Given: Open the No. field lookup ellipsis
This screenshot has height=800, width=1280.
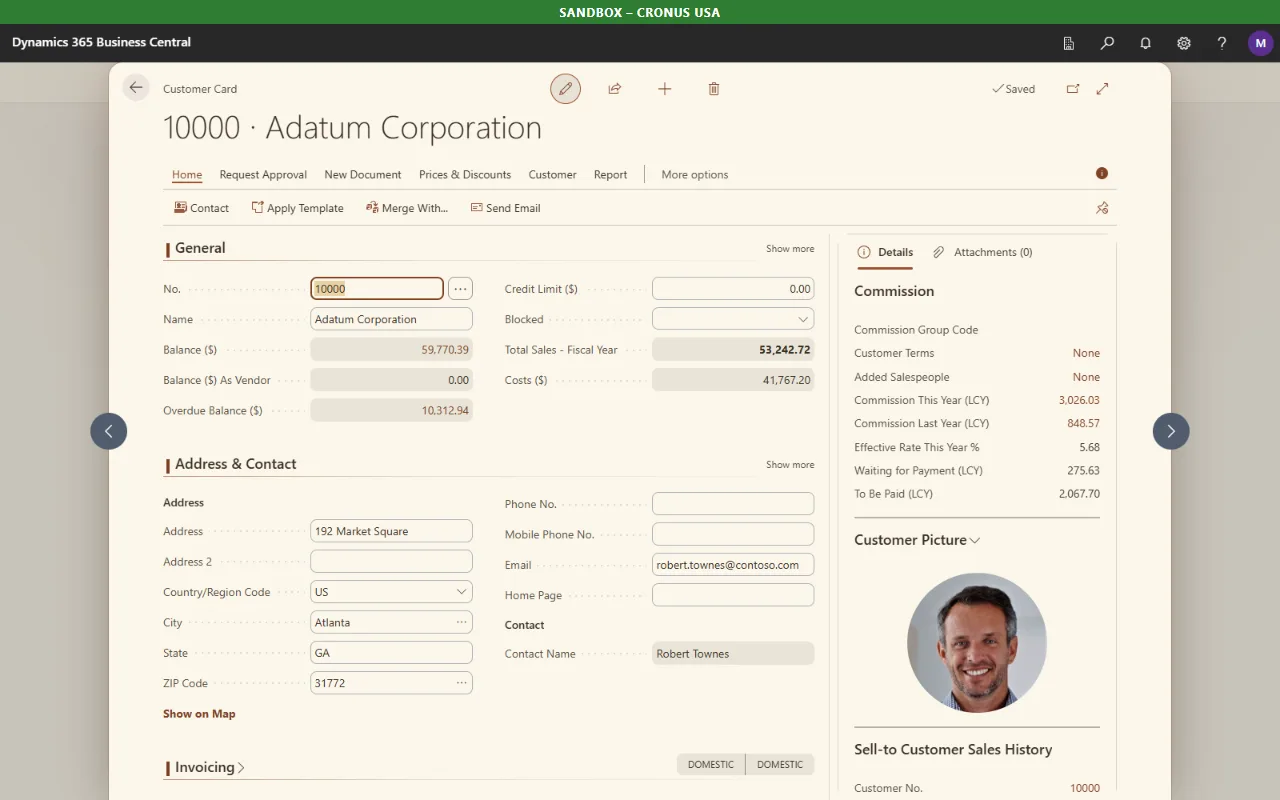Looking at the screenshot, I should click(x=460, y=289).
